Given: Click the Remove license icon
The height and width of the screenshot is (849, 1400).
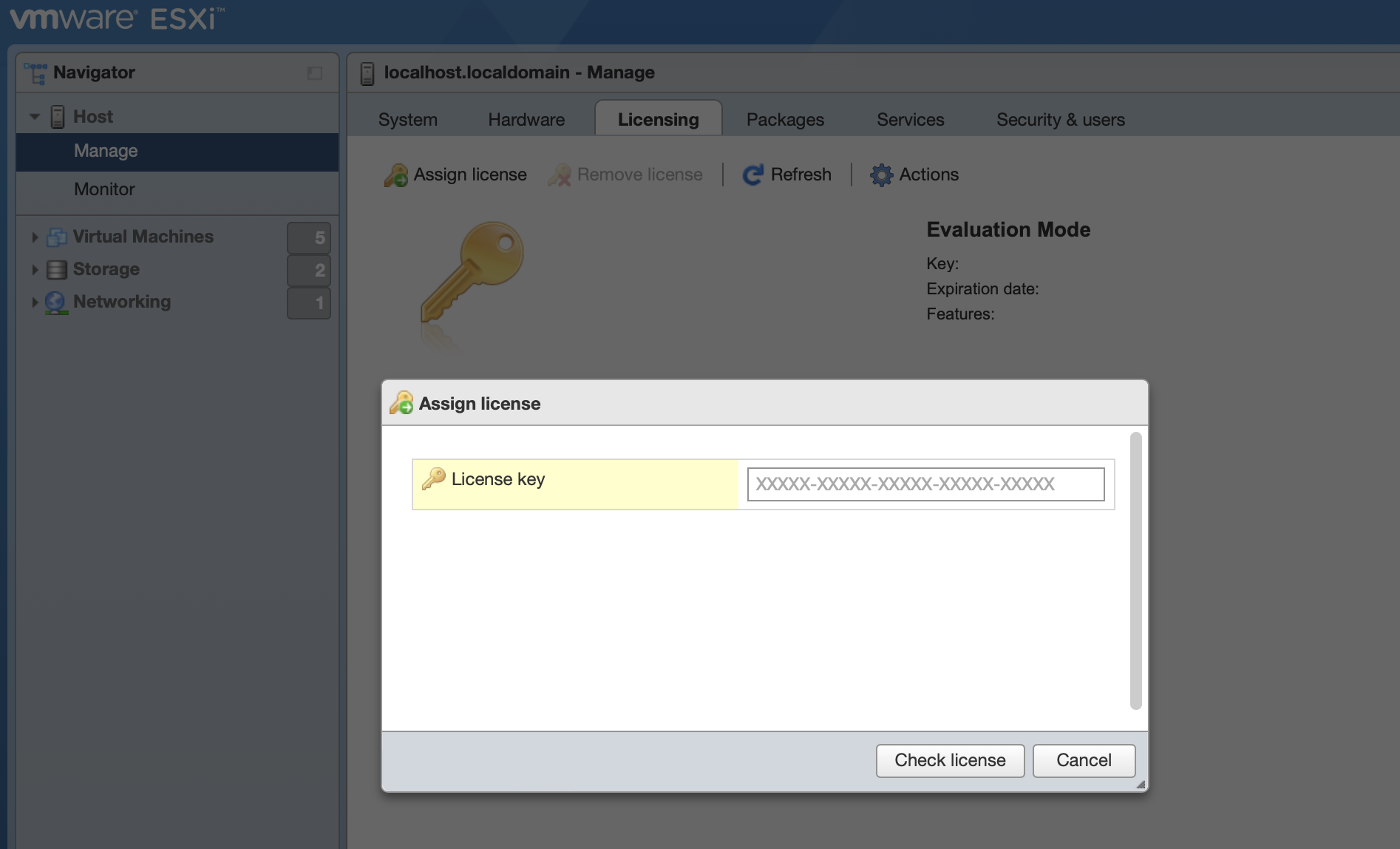Looking at the screenshot, I should 560,175.
